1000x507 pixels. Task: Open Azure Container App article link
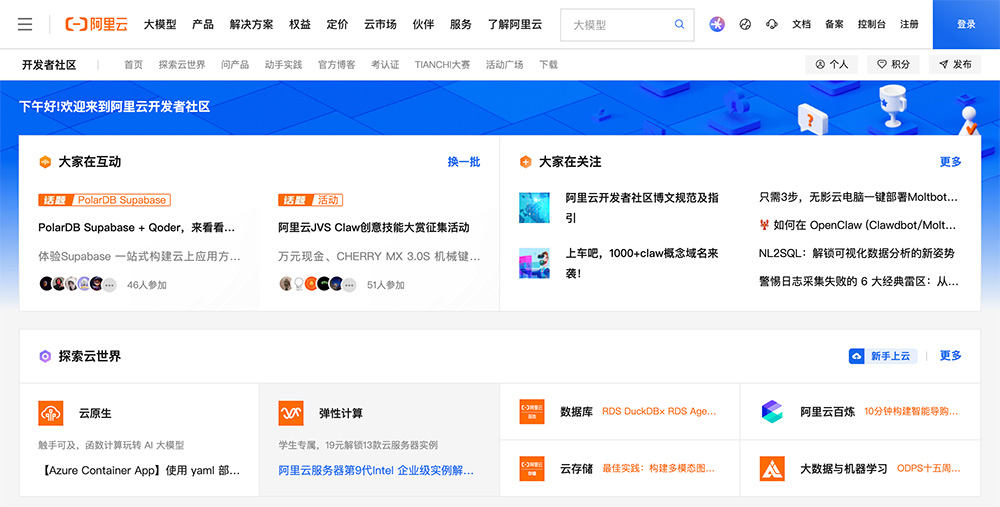tap(140, 471)
